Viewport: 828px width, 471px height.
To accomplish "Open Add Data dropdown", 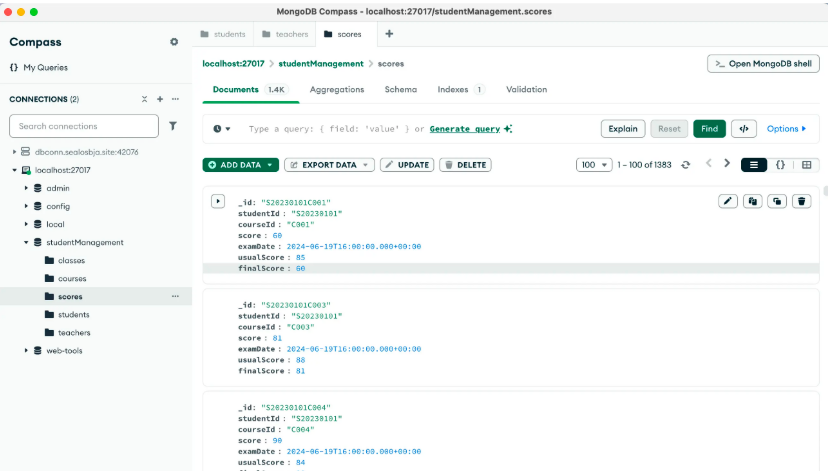I will (240, 165).
